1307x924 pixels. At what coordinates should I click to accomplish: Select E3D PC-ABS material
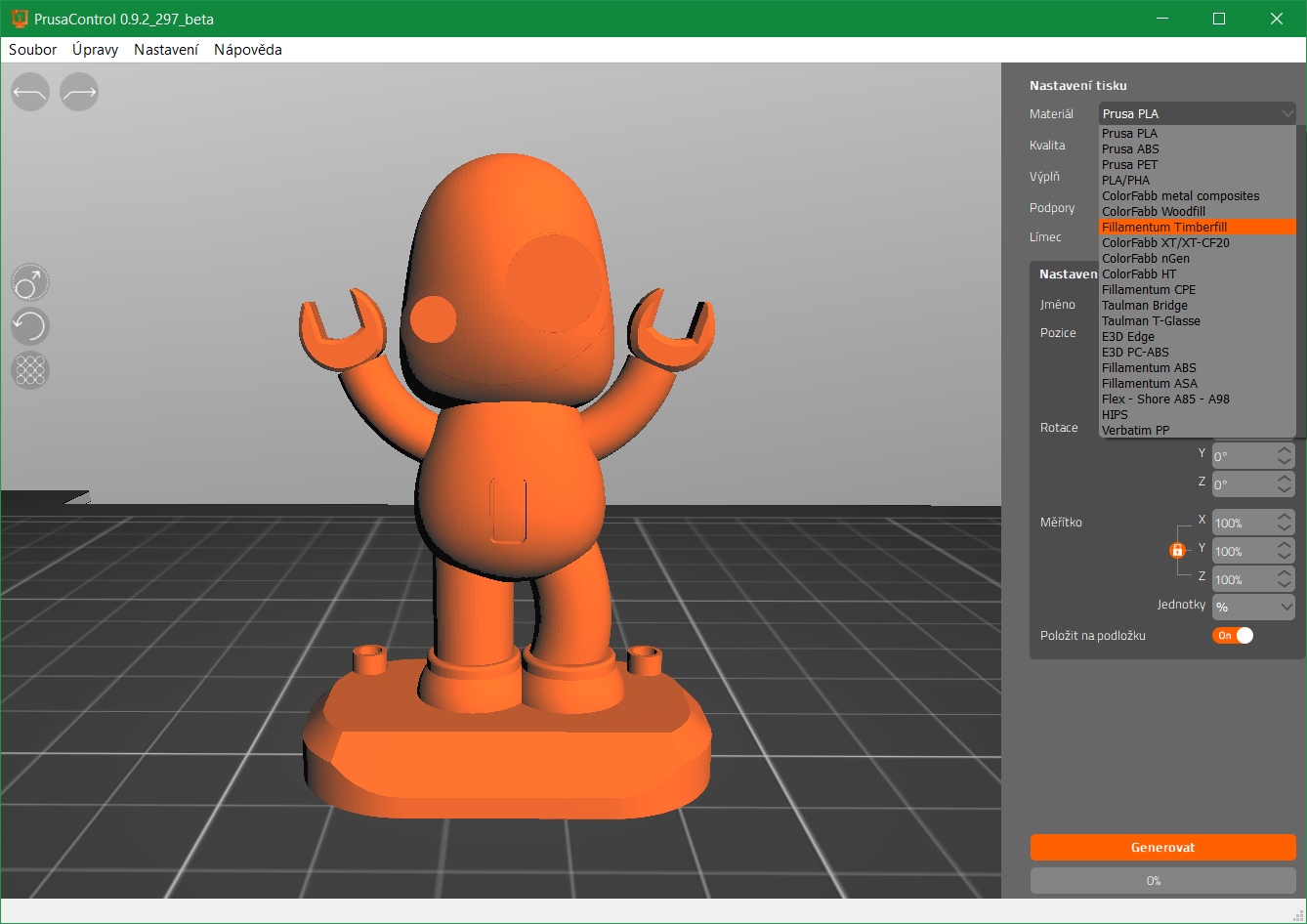coord(1198,353)
